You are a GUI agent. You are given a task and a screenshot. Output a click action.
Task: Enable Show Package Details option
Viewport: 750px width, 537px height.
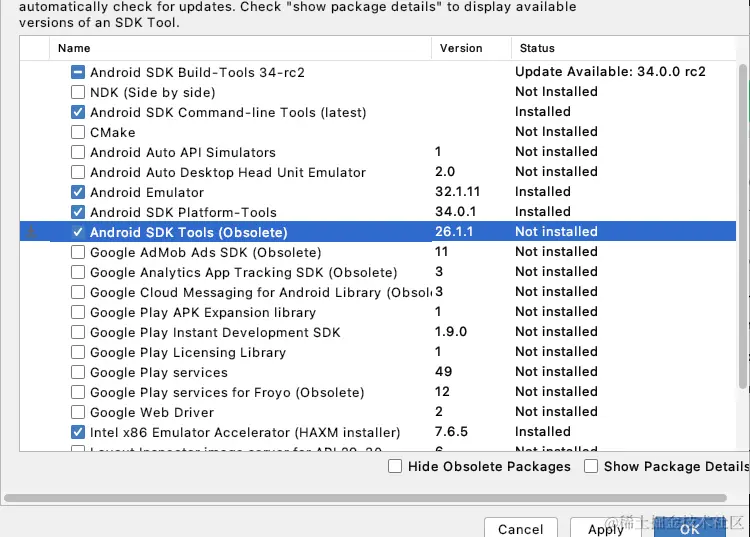click(591, 466)
